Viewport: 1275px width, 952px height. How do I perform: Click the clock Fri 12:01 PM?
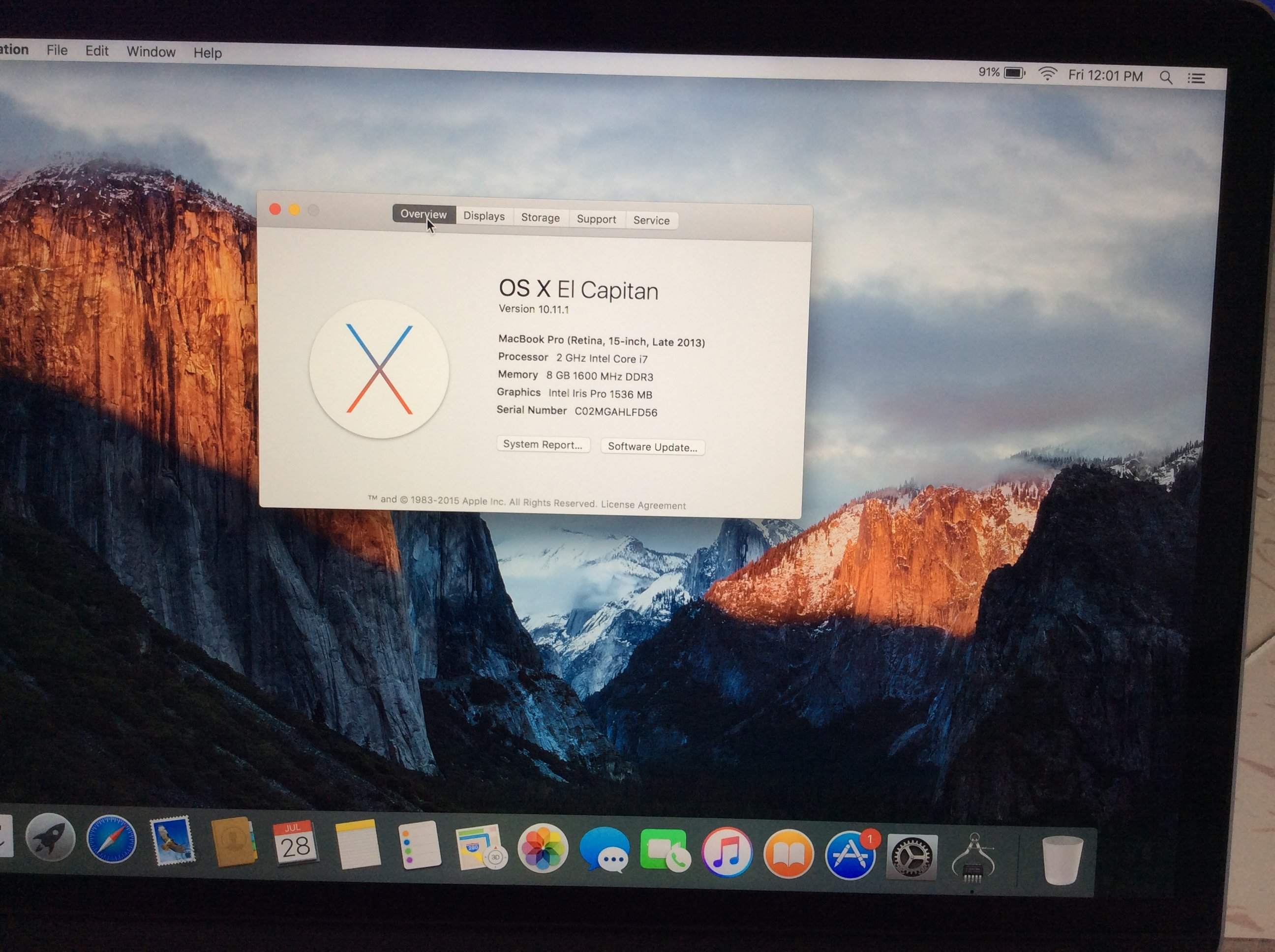click(1105, 76)
